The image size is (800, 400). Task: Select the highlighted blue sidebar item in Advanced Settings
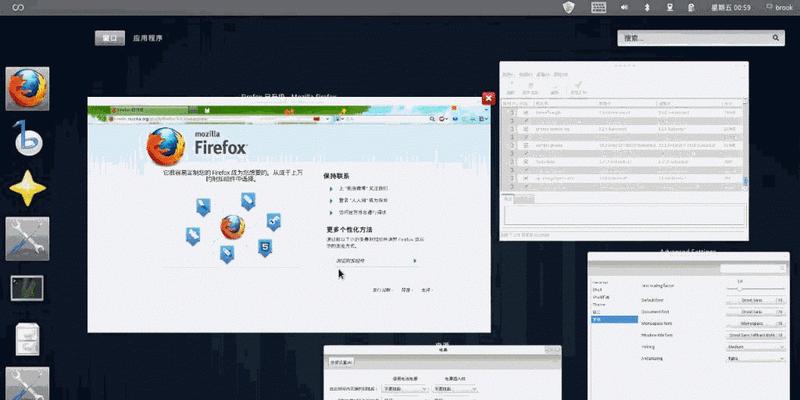click(614, 319)
